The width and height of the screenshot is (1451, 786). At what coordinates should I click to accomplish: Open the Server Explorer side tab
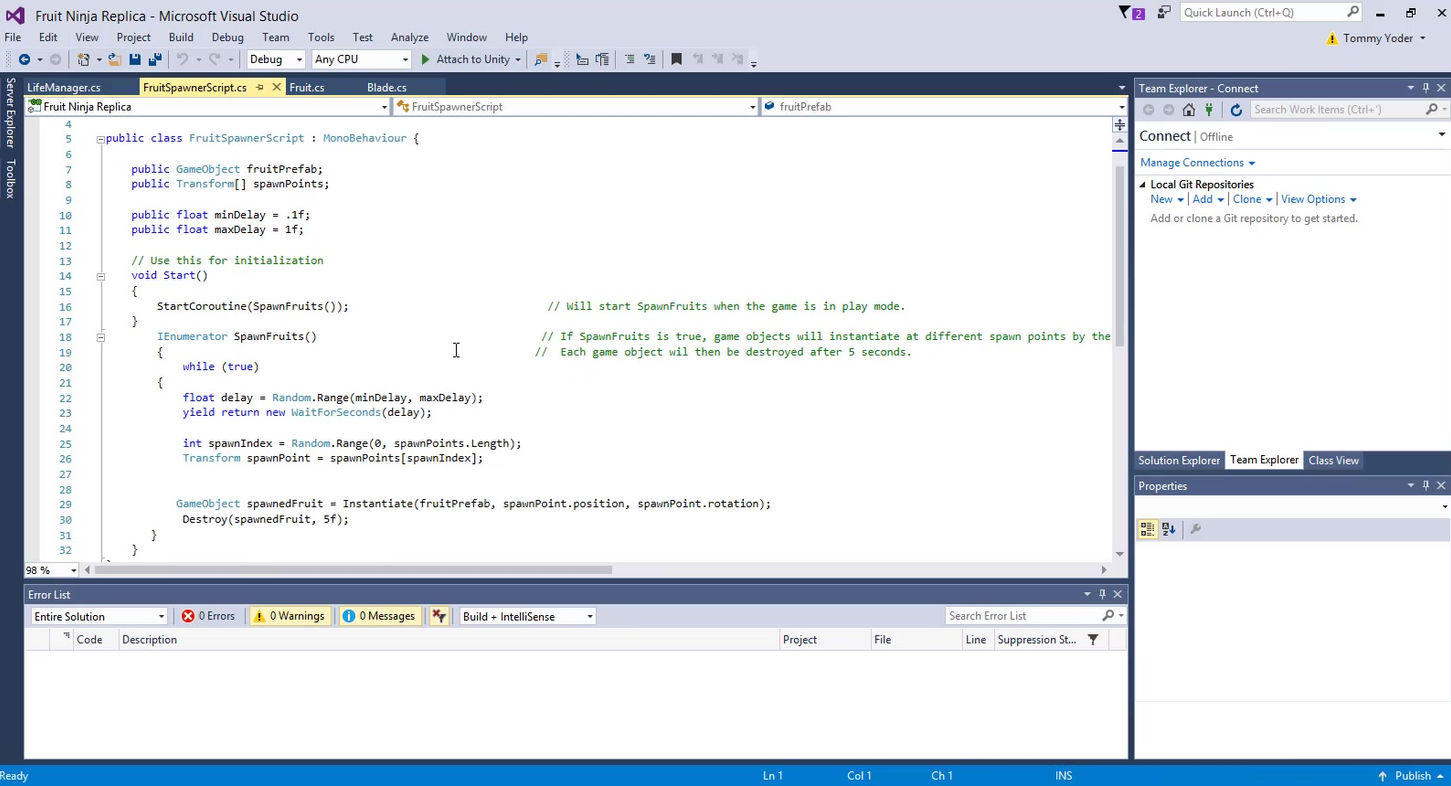click(10, 113)
